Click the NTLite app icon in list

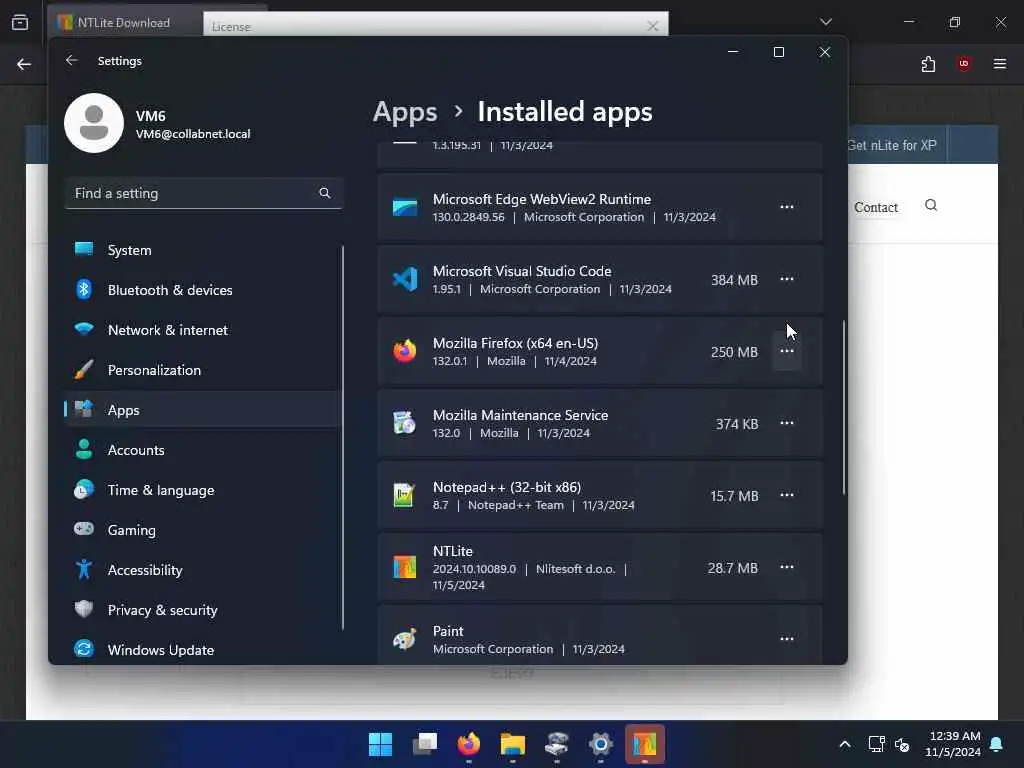point(405,567)
